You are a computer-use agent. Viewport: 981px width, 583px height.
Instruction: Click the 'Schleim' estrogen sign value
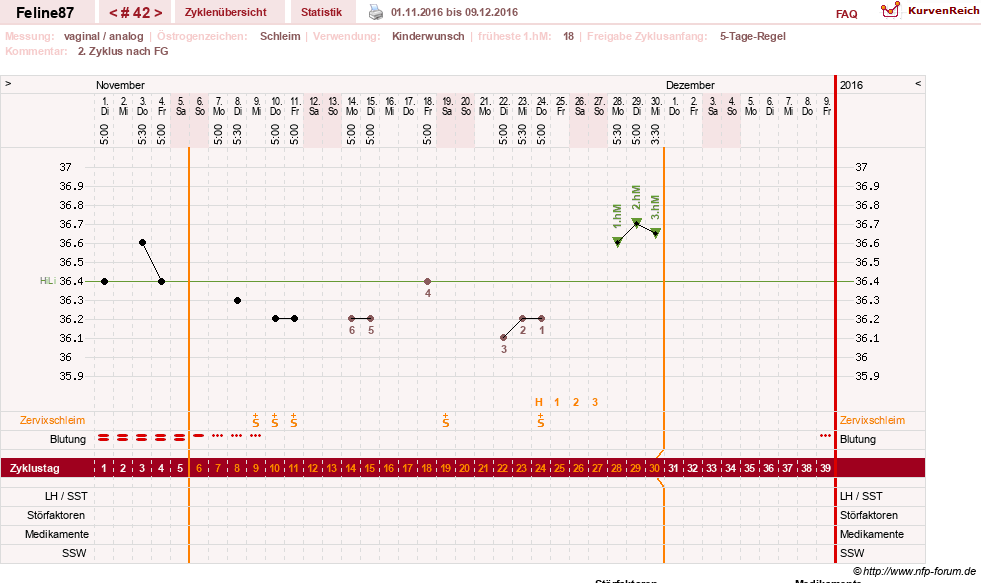[280, 36]
